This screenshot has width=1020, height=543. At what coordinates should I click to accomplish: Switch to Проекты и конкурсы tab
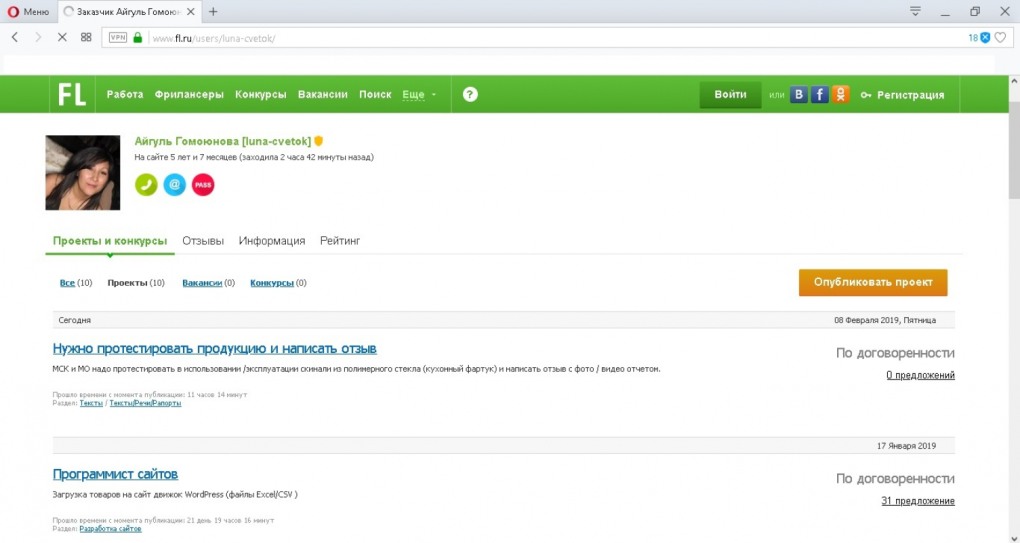[110, 241]
